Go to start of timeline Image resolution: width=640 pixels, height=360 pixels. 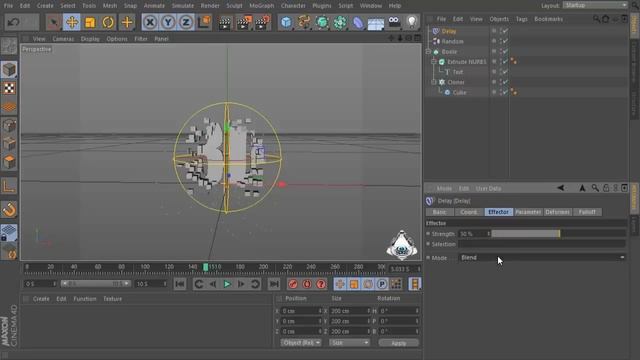coord(180,284)
